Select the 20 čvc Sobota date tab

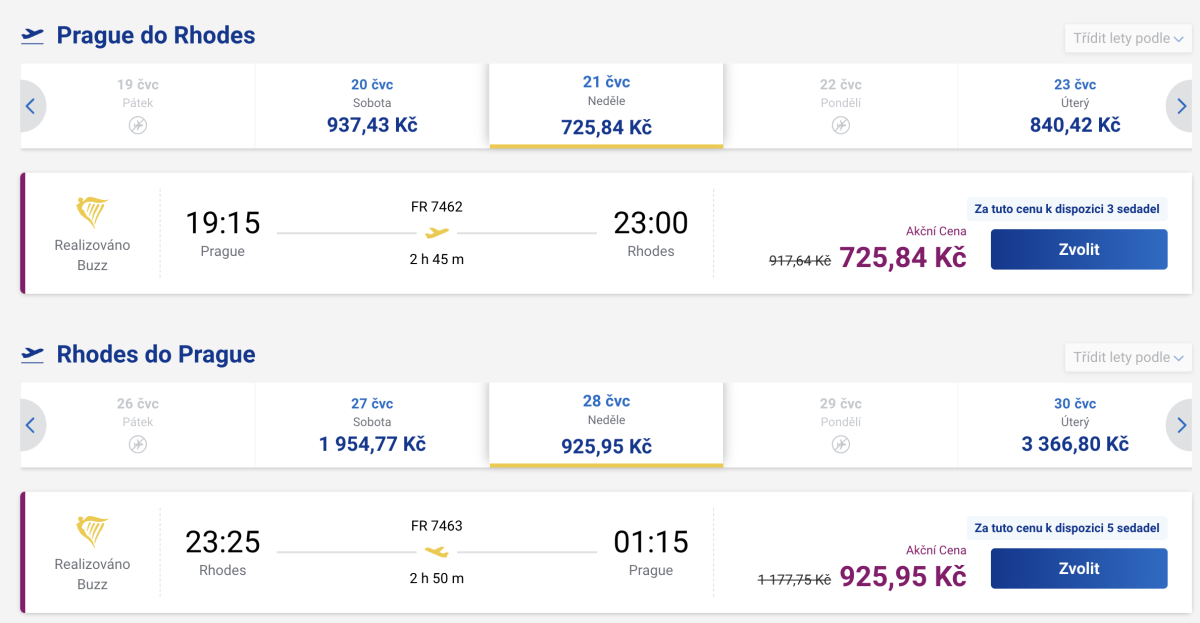(372, 106)
